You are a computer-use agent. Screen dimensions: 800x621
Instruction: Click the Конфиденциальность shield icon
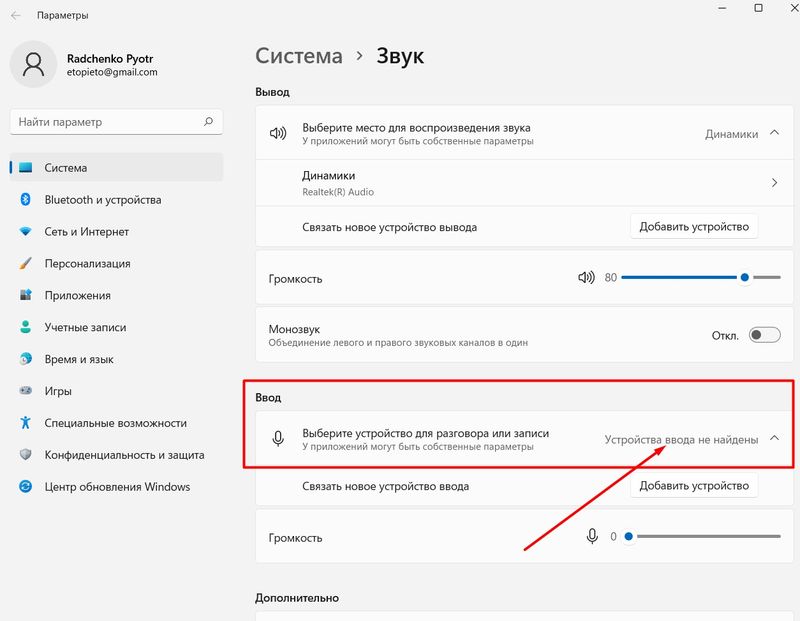(x=26, y=455)
